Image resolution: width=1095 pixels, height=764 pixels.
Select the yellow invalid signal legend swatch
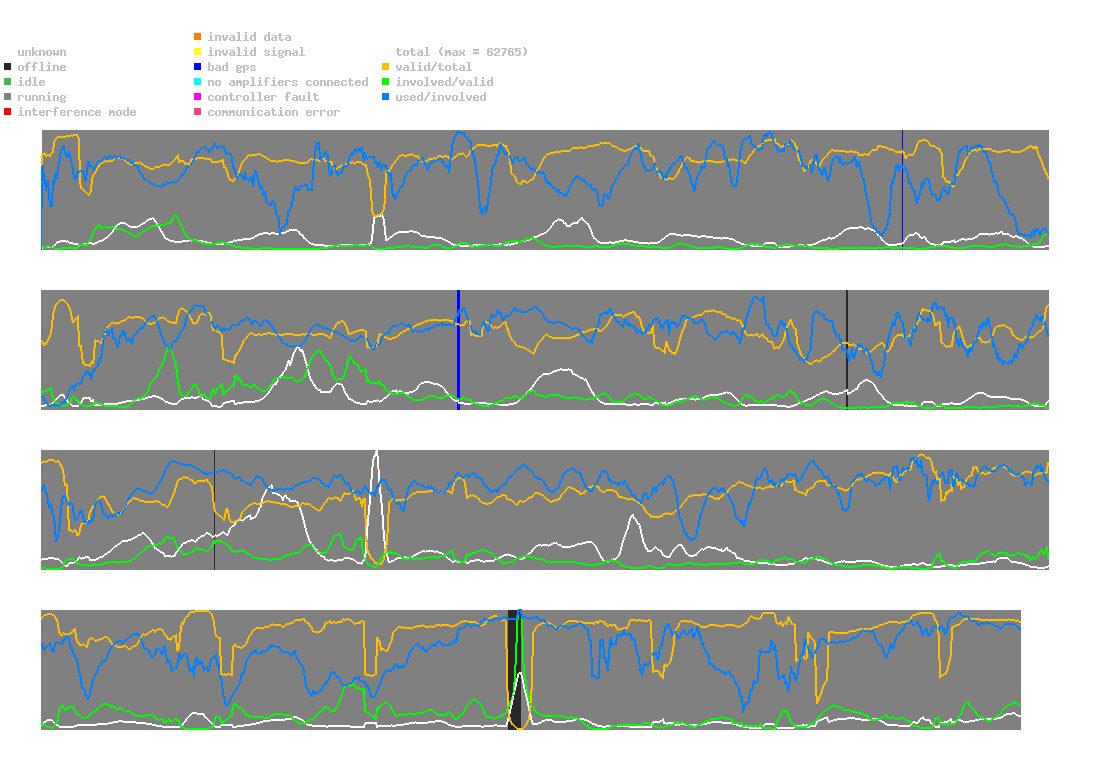(198, 52)
